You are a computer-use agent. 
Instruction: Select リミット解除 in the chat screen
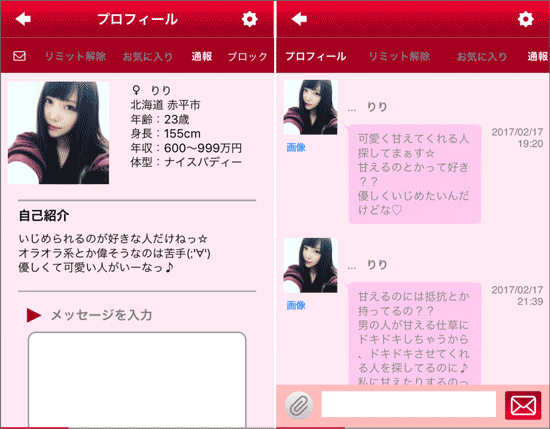[400, 56]
